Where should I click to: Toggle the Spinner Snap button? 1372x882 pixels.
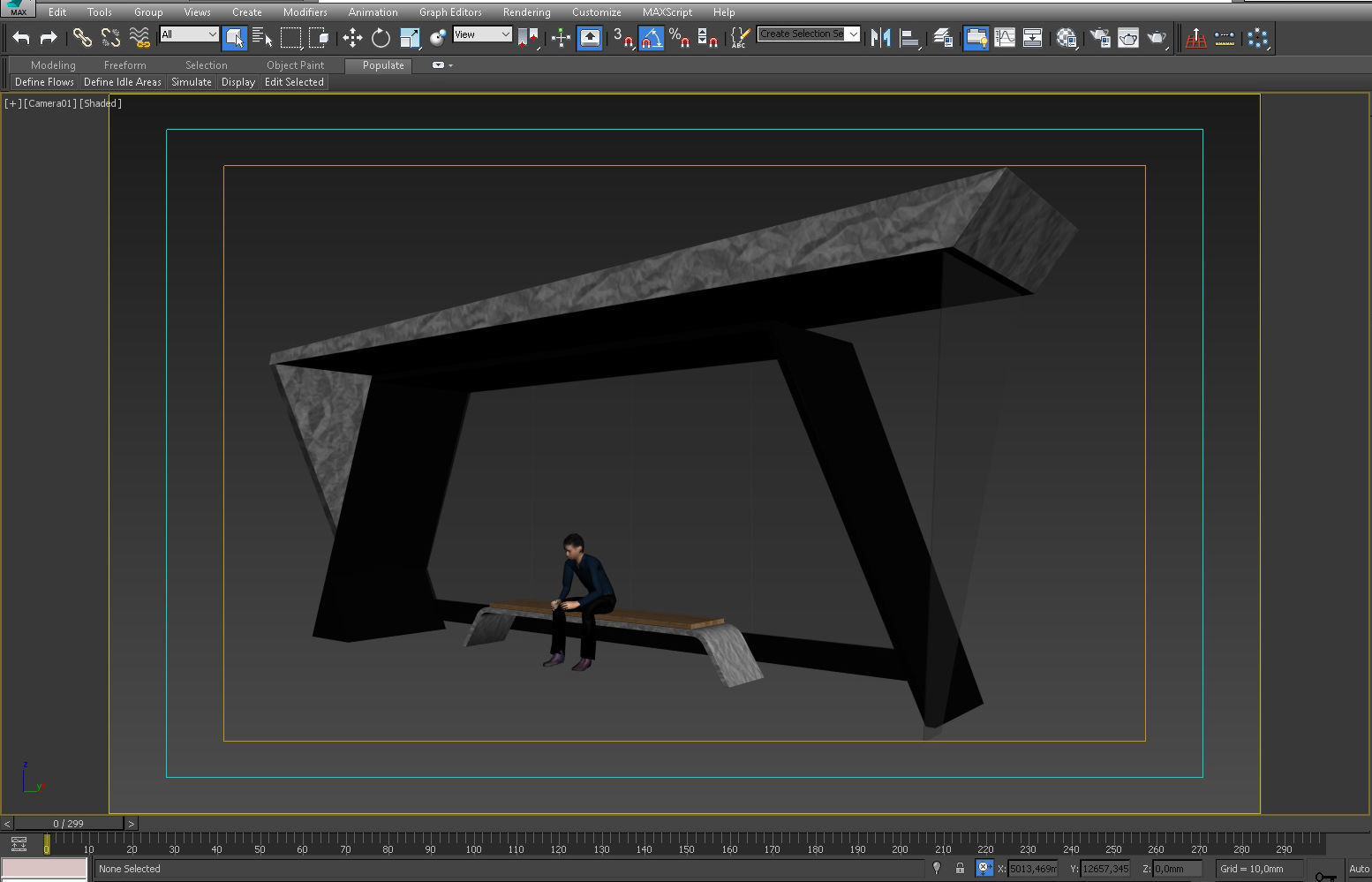coord(708,37)
